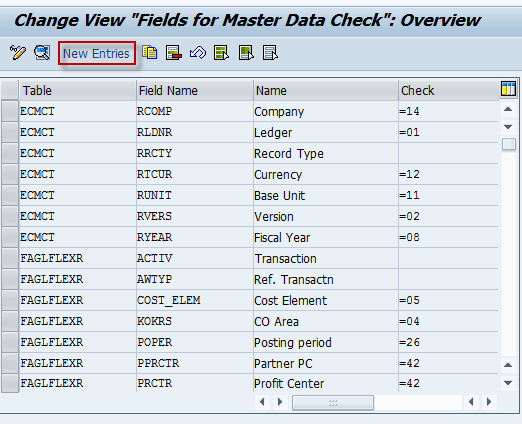Click the magnifier details icon
This screenshot has height=424, width=522.
point(42,53)
